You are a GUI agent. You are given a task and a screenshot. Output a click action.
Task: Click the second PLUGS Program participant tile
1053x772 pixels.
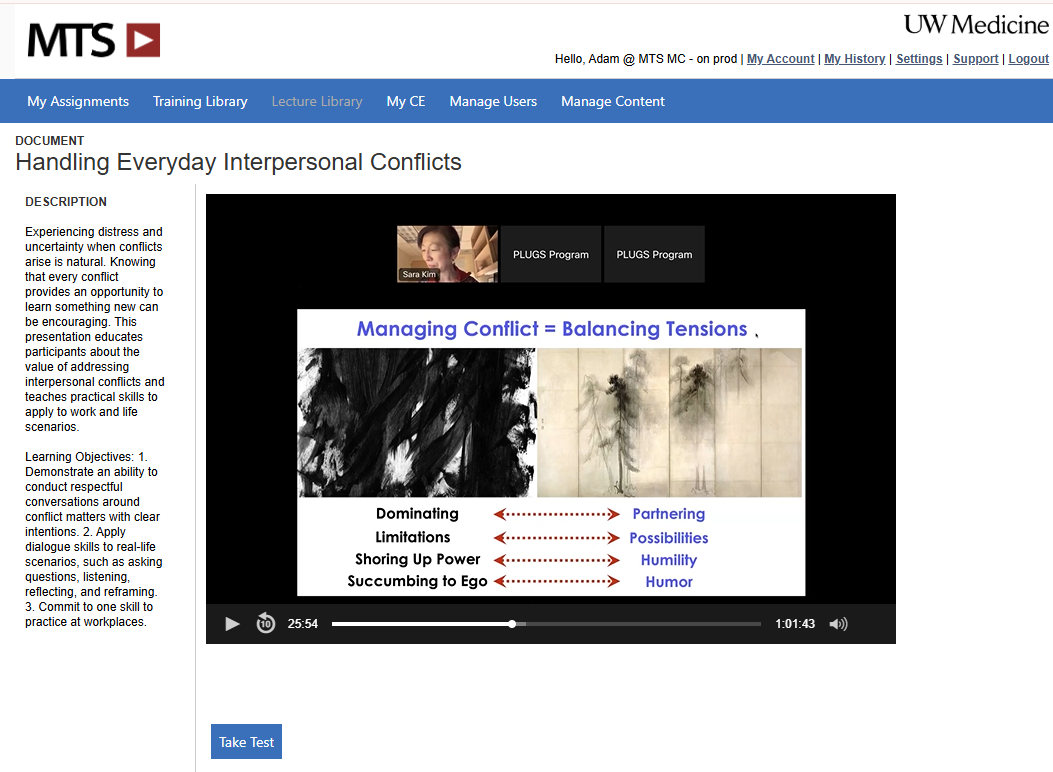(654, 254)
